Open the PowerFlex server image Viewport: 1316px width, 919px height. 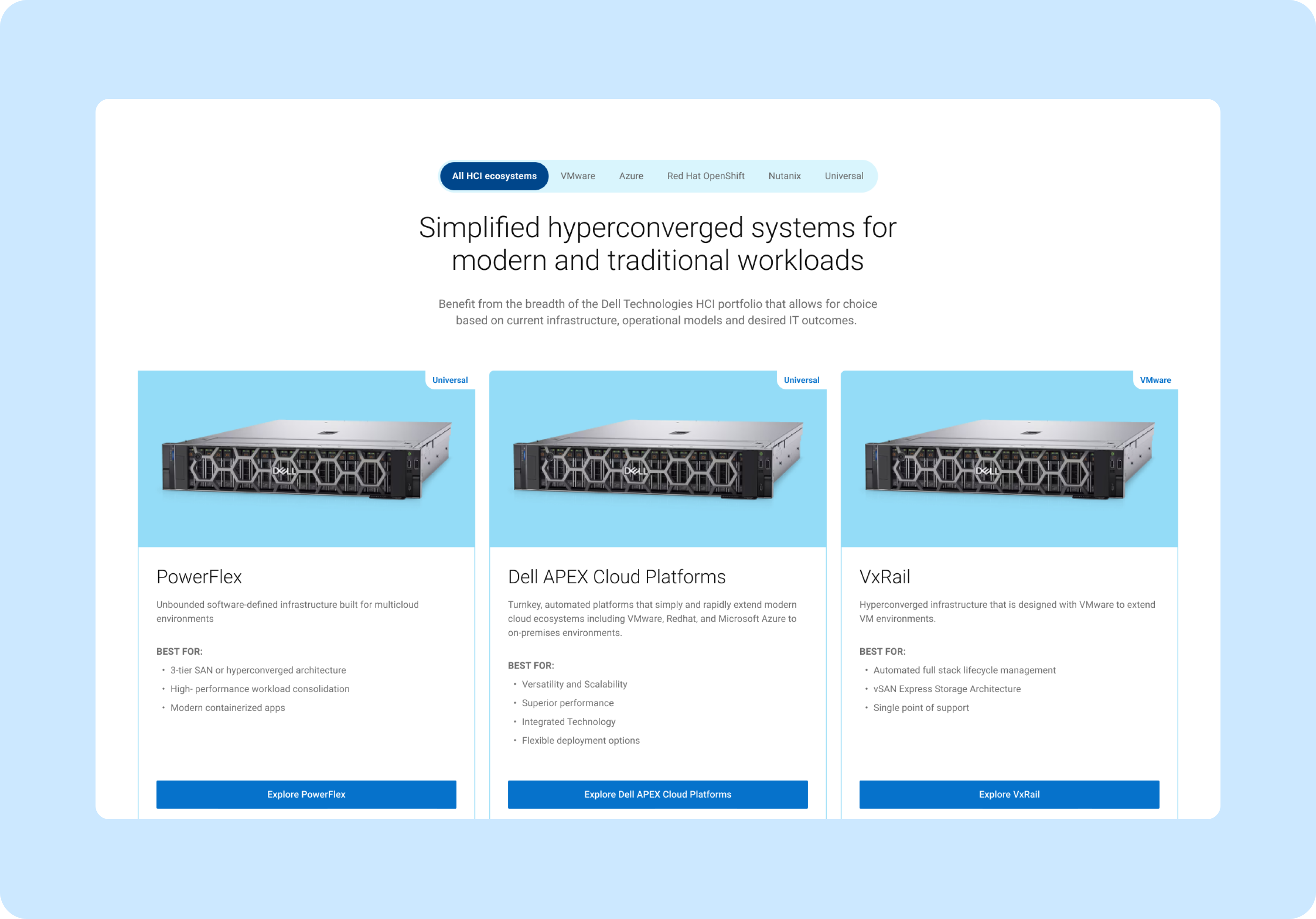point(306,459)
